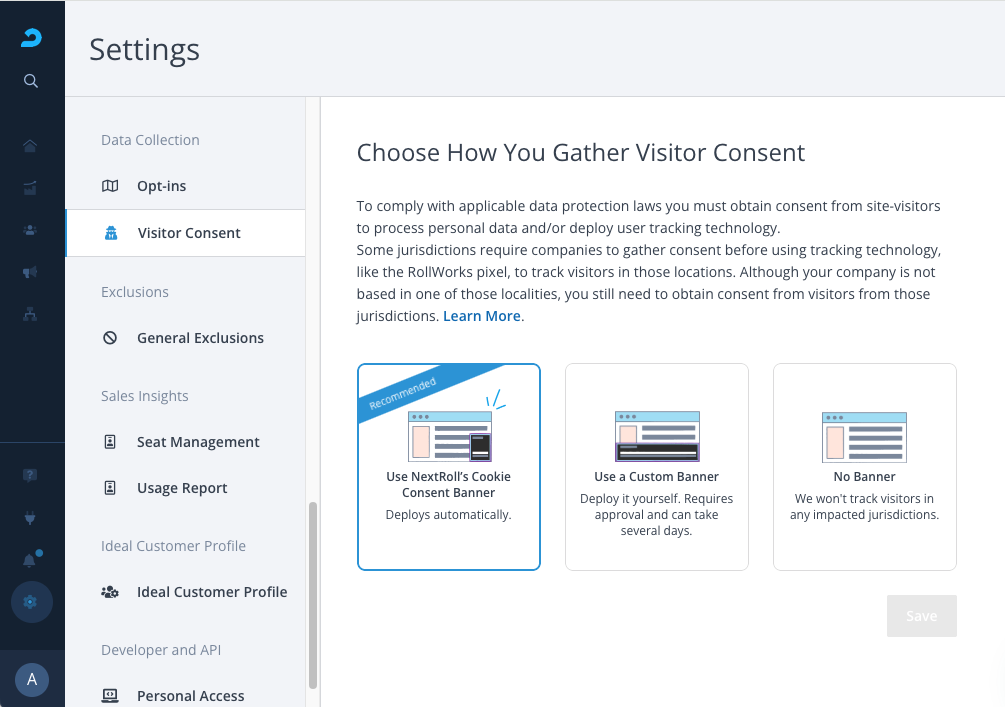Image resolution: width=1005 pixels, height=707 pixels.
Task: Open the analytics chart icon in sidebar
Action: (x=30, y=187)
